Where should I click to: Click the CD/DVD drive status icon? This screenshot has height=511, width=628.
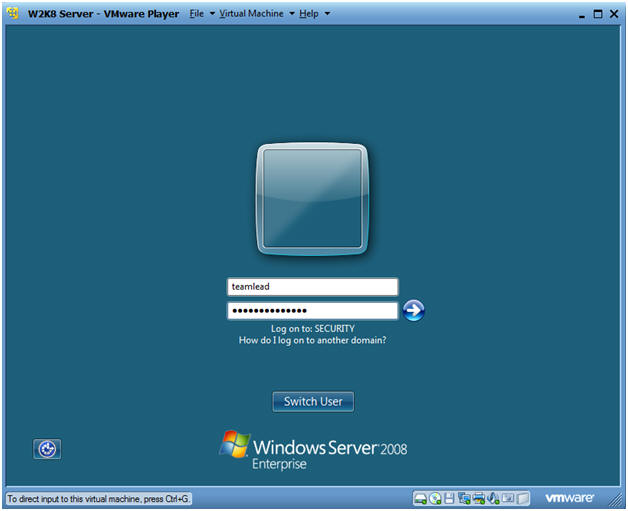435,498
